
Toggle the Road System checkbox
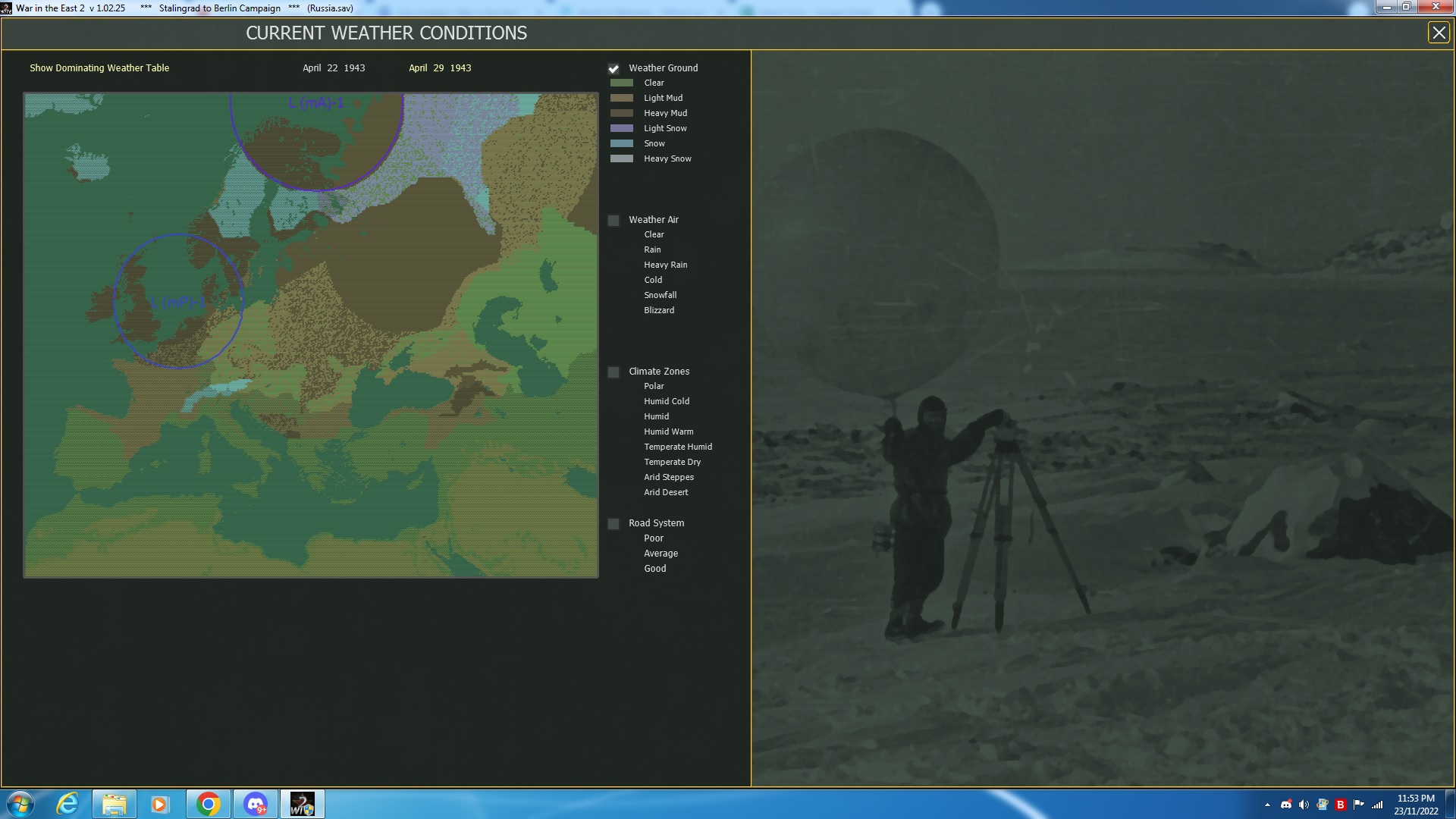[x=613, y=524]
